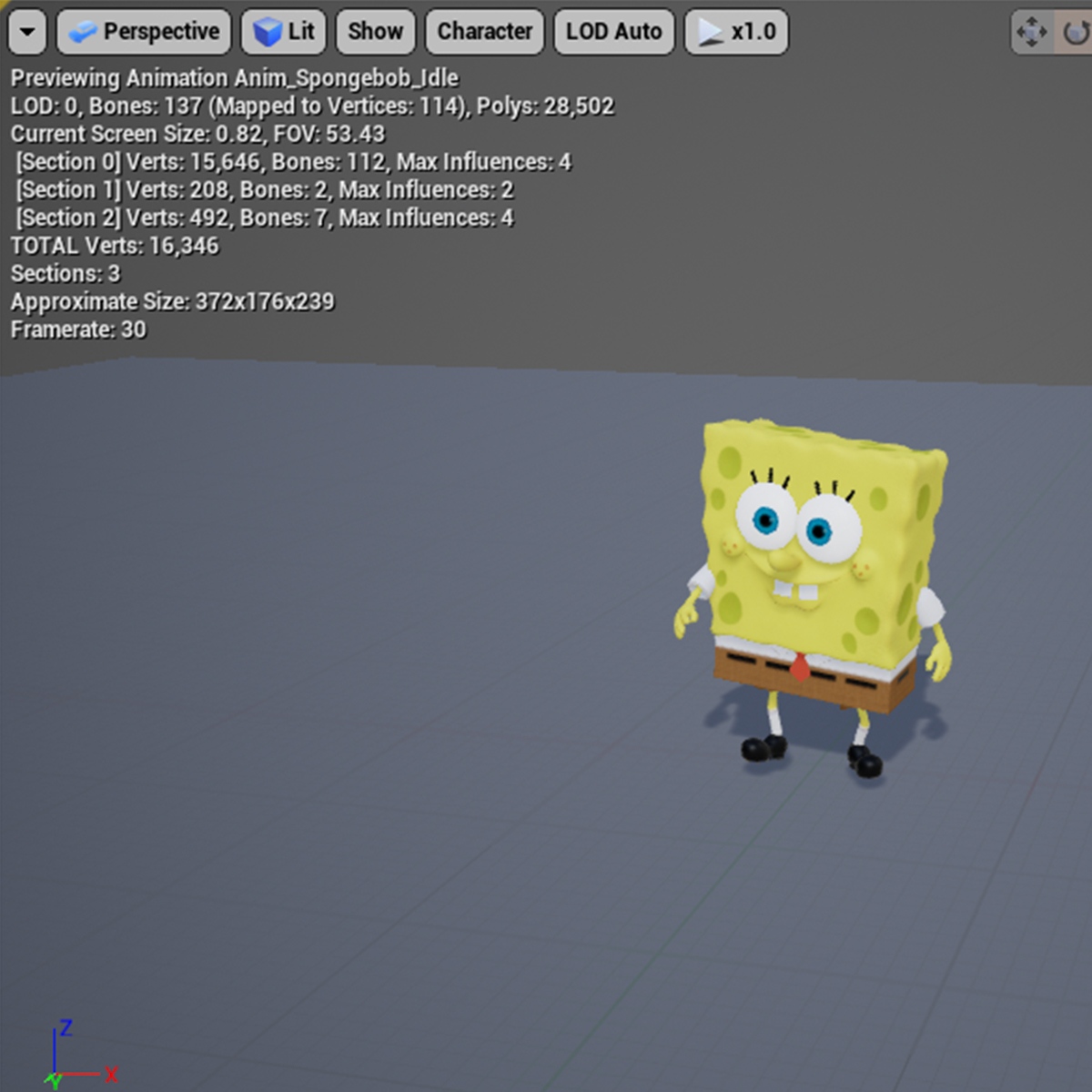Open the Perspective view mode menu
Image resolution: width=1092 pixels, height=1092 pixels.
[144, 32]
